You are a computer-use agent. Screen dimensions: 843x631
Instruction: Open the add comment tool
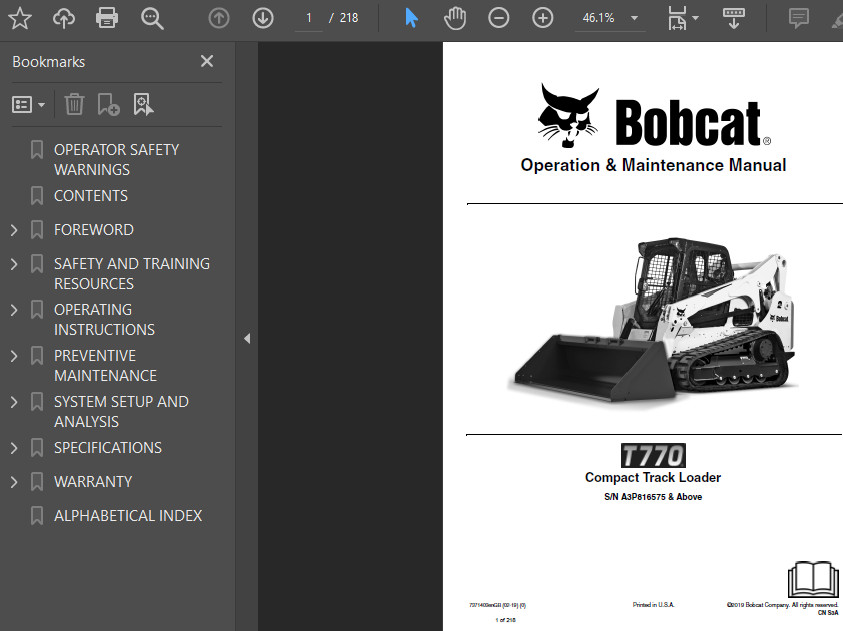coord(799,18)
